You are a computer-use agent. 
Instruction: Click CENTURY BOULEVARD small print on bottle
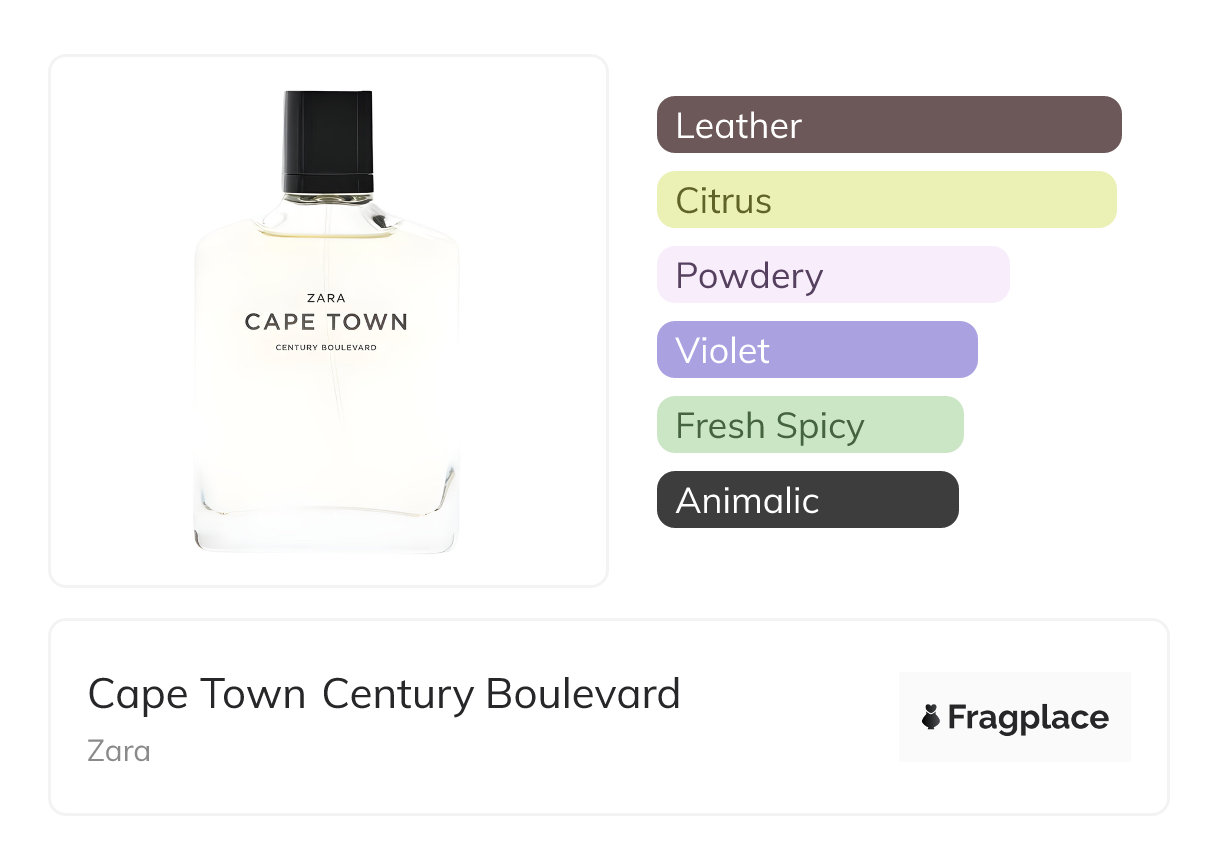(327, 348)
